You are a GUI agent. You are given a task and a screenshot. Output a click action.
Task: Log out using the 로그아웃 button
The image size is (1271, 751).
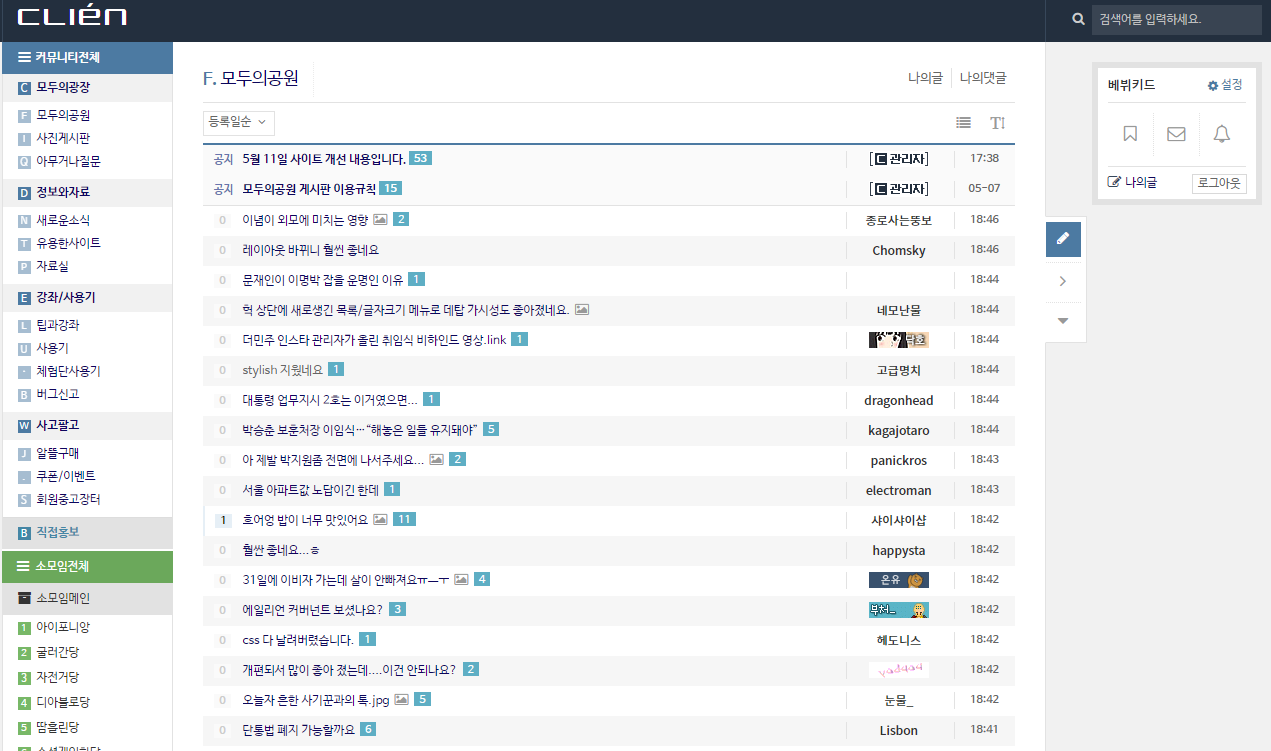click(x=1218, y=184)
